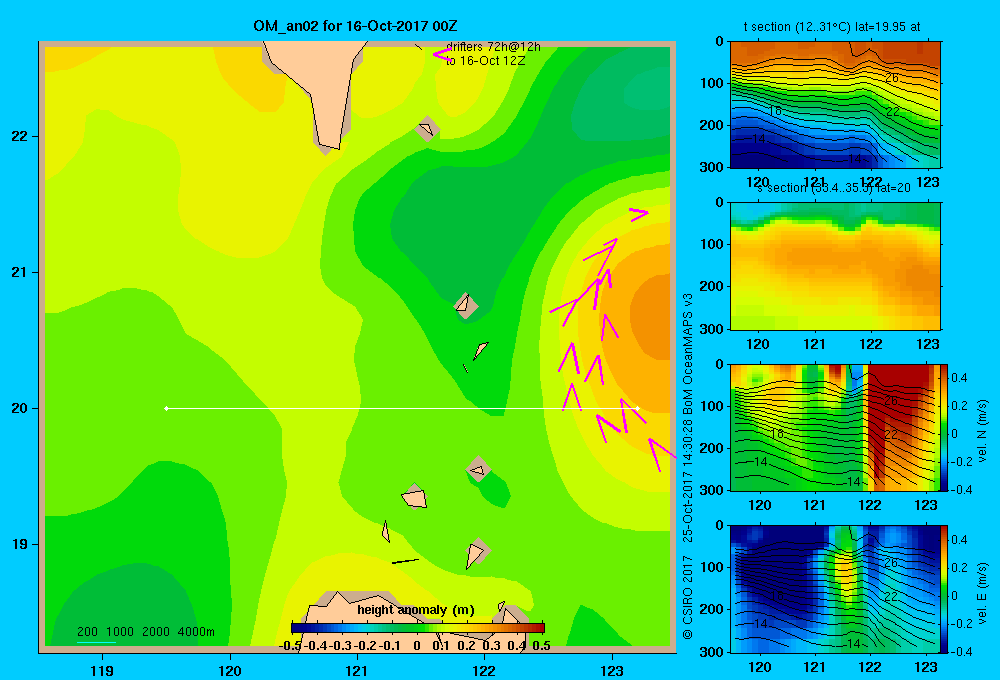Screen dimensions: 1000x680
Task: Click the vertical CSIRO BoM OceanMAPS copyright text
Action: click(x=687, y=466)
